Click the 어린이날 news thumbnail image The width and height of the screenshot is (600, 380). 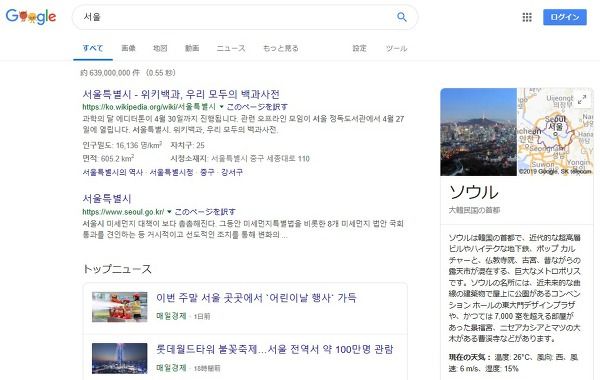pos(119,307)
